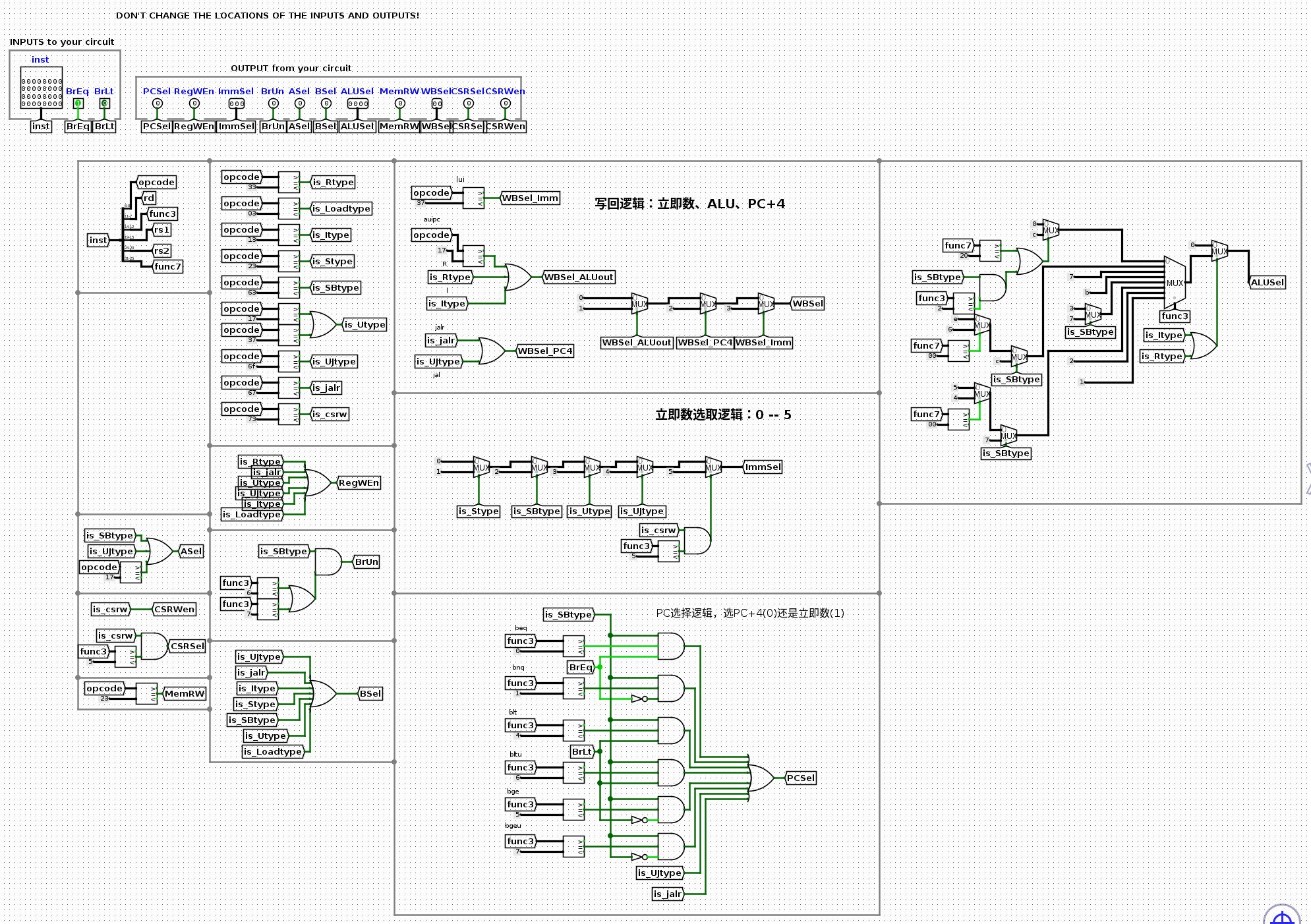Viewport: 1311px width, 924px height.
Task: Select the MUX feeding the ALUSel tunnel
Action: coord(1219,250)
